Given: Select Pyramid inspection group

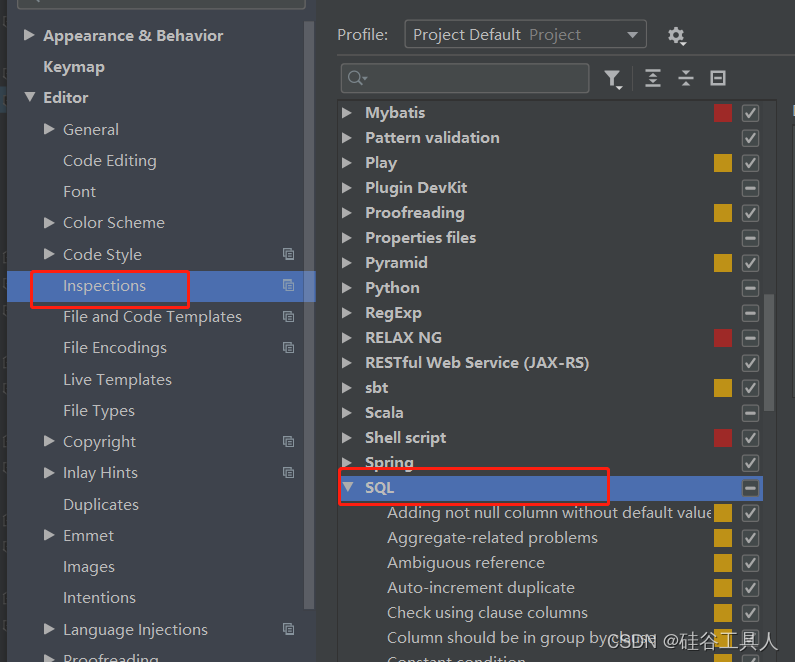Looking at the screenshot, I should pyautogui.click(x=396, y=263).
